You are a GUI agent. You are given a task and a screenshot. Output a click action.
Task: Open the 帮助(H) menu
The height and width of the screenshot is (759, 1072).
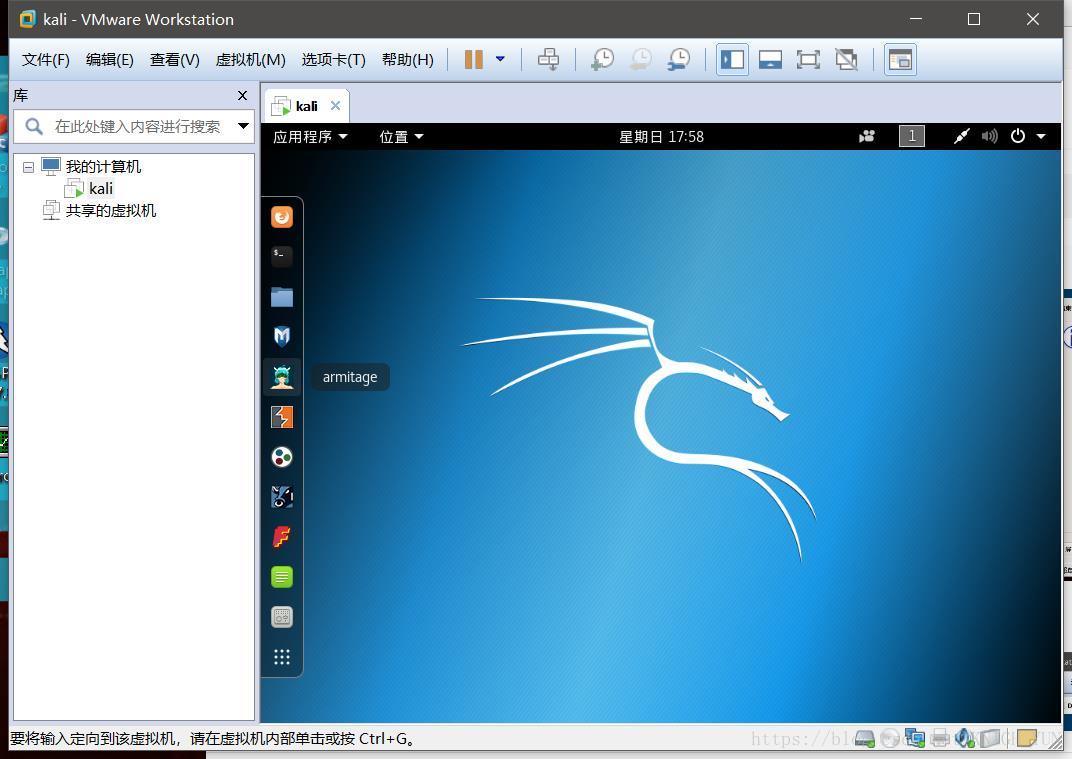(407, 60)
